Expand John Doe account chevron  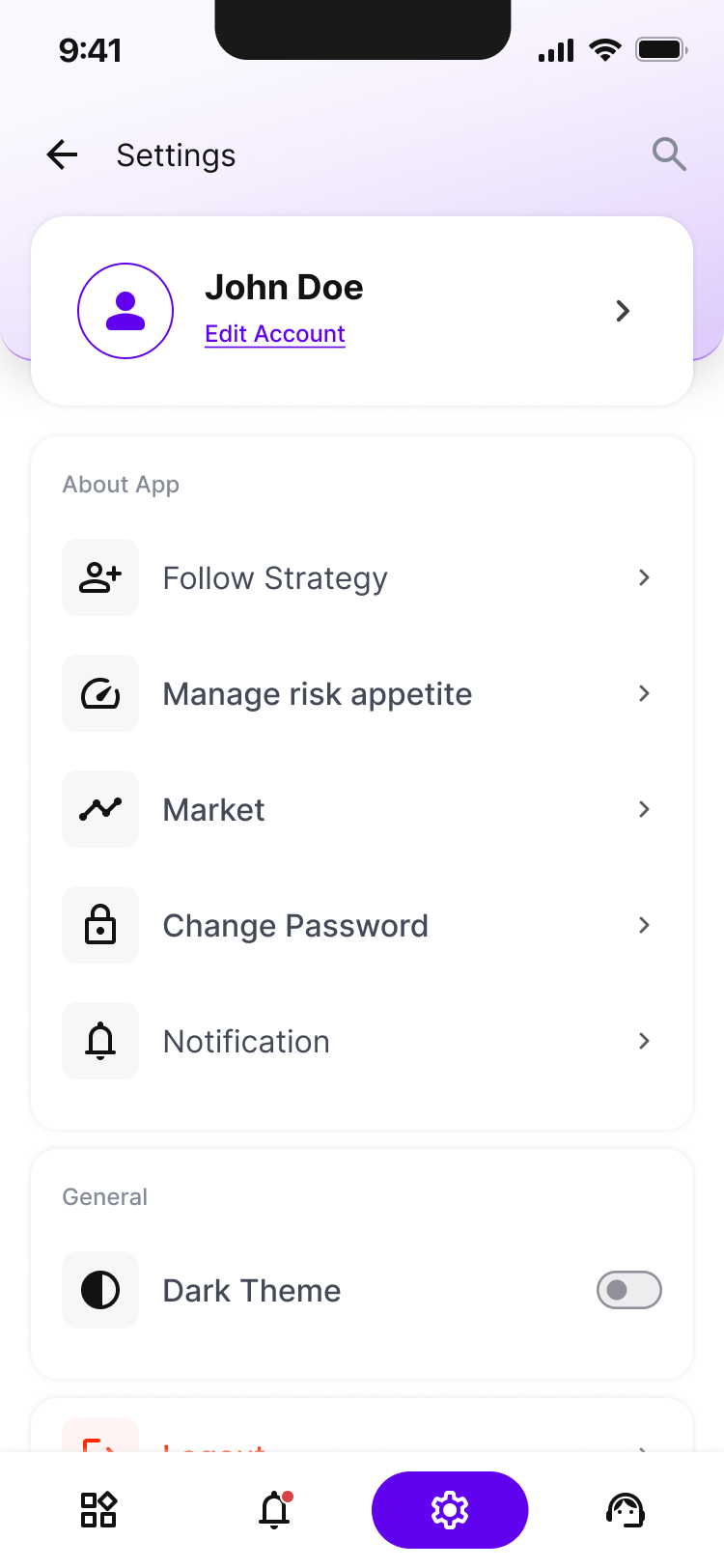coord(623,311)
